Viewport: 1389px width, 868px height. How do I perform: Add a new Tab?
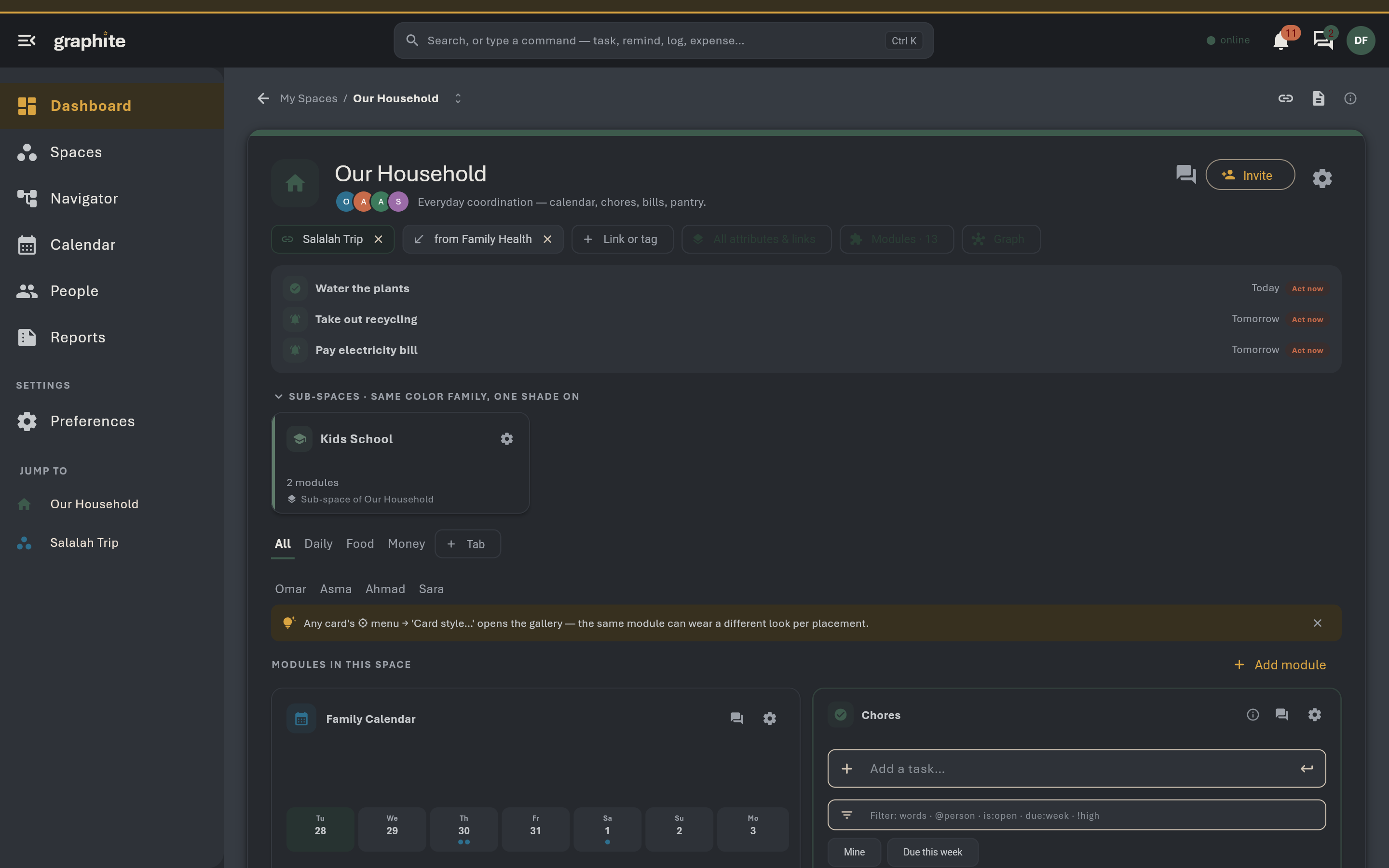point(467,544)
